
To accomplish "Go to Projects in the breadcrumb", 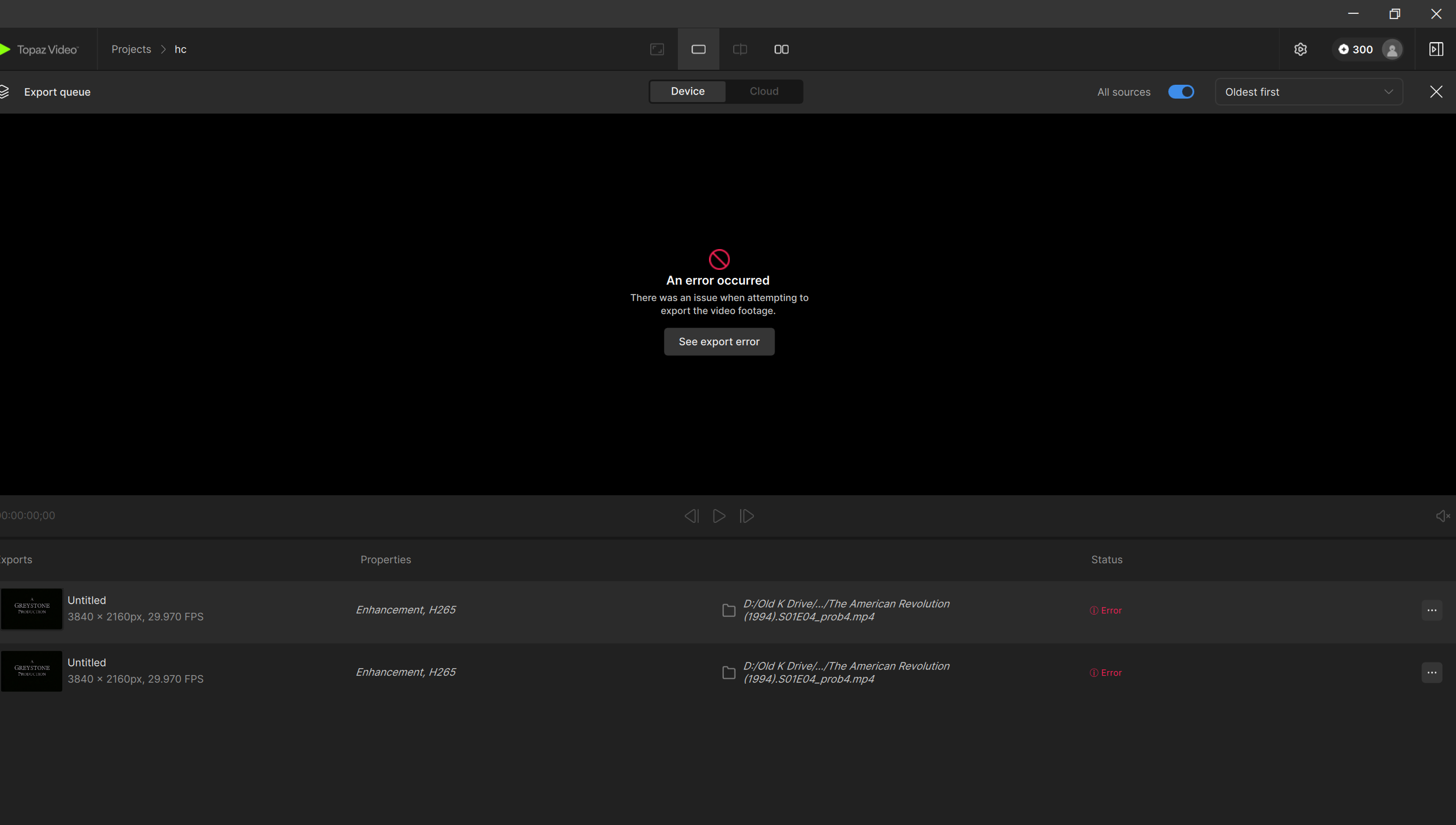I will (131, 50).
